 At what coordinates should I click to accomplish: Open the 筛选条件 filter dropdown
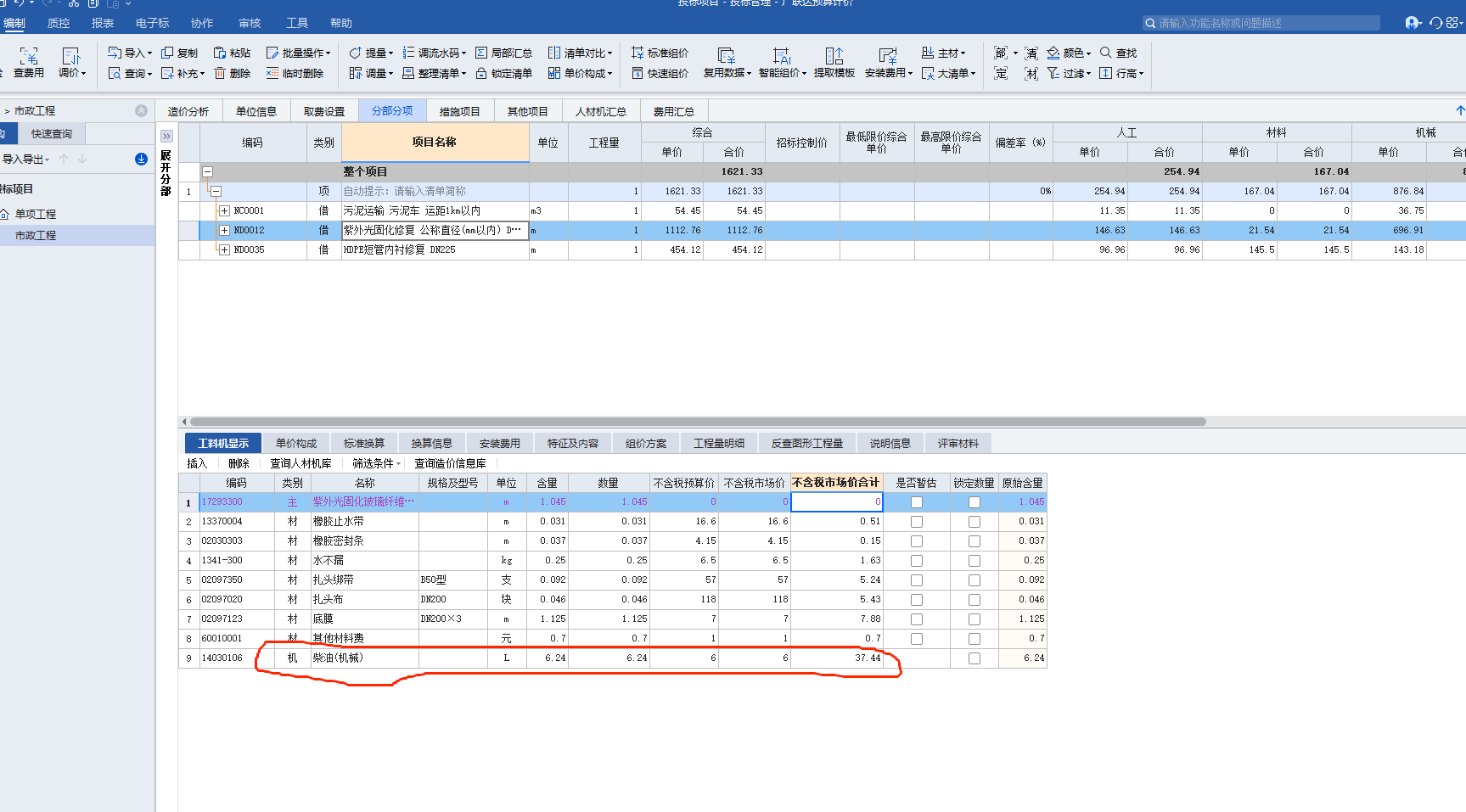click(x=376, y=463)
